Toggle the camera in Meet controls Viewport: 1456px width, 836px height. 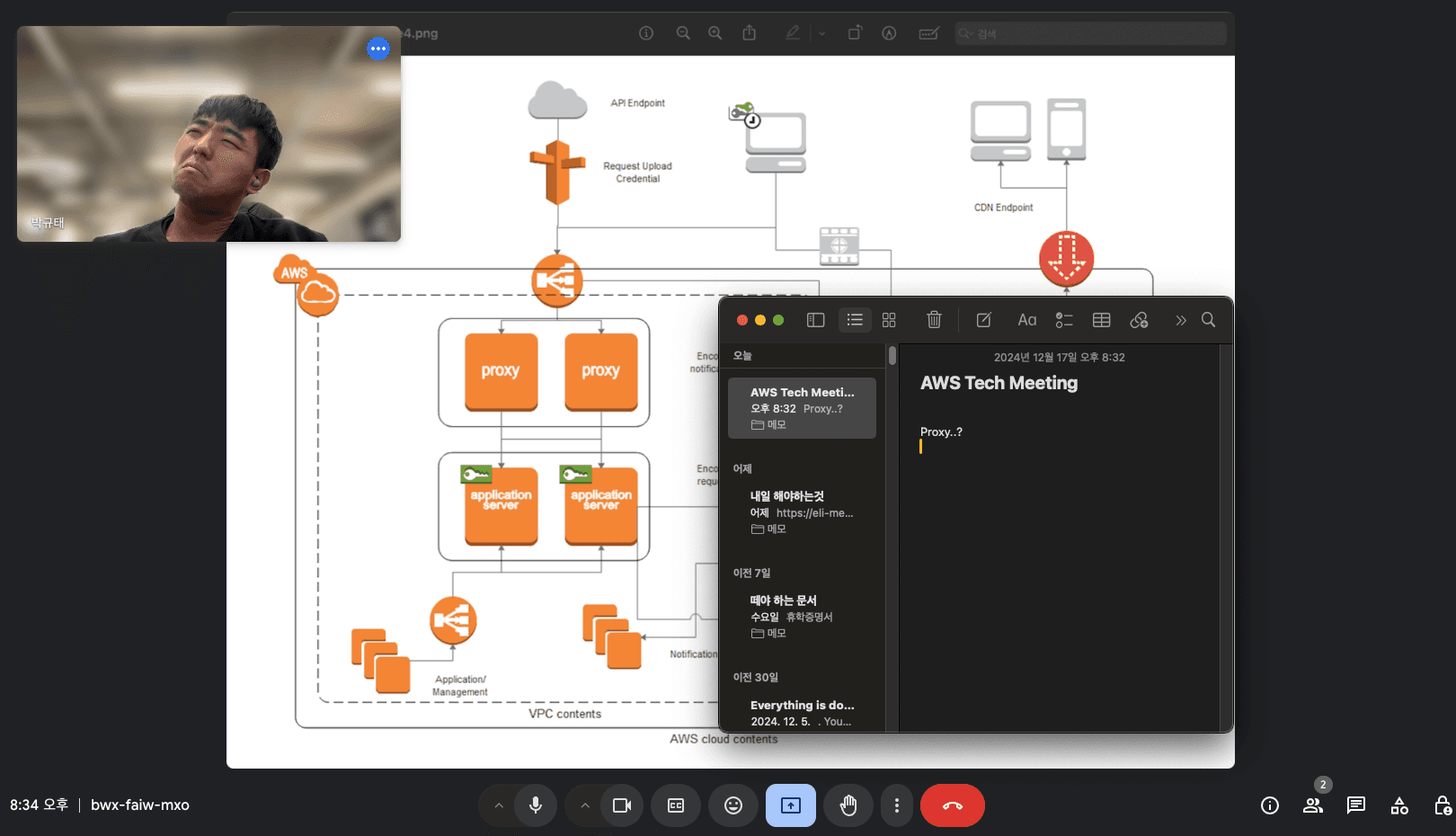point(622,805)
